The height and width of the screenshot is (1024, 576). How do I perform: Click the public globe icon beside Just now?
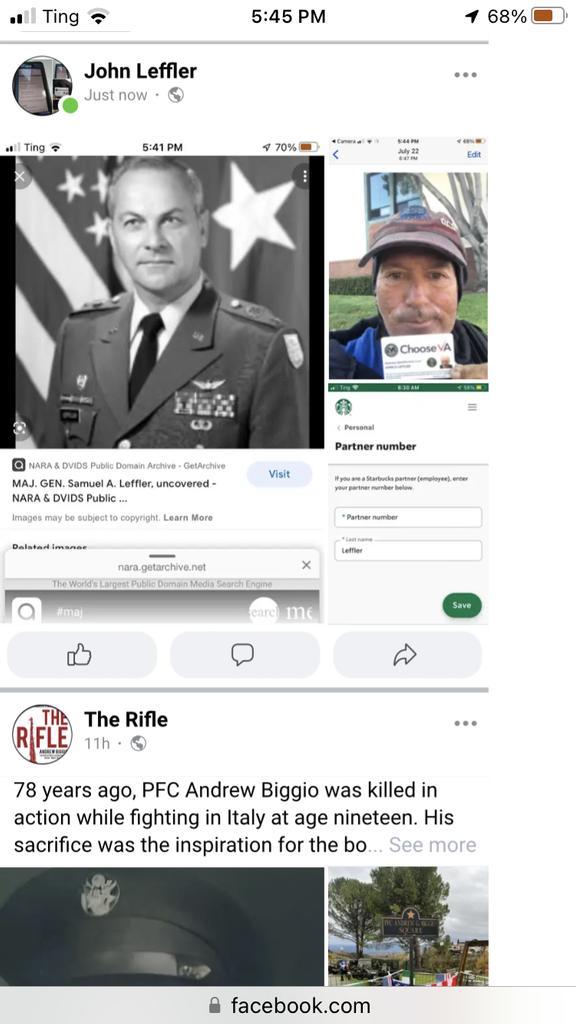click(x=176, y=95)
